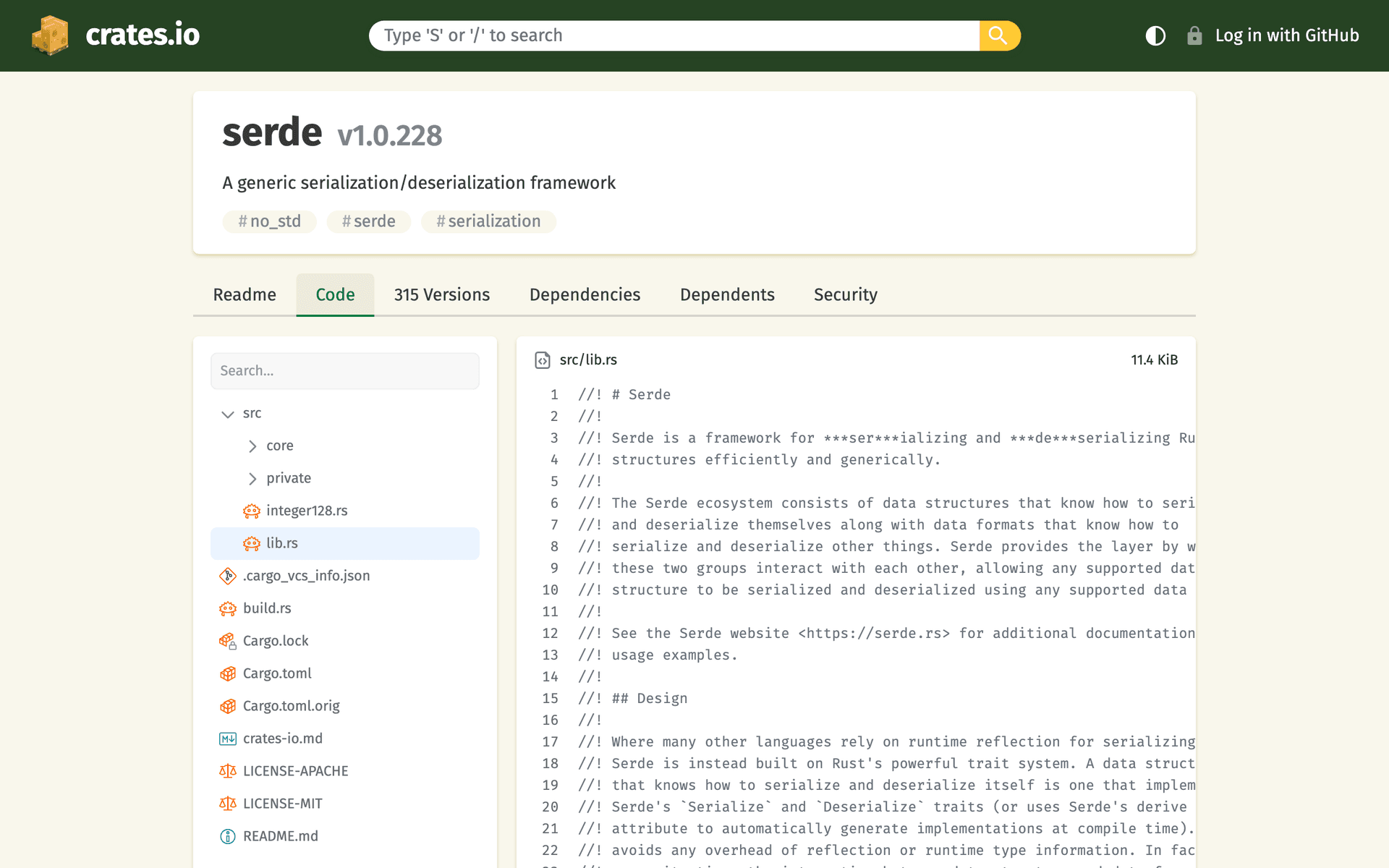Open Cargo.lock file
This screenshot has width=1389, height=868.
click(x=276, y=641)
